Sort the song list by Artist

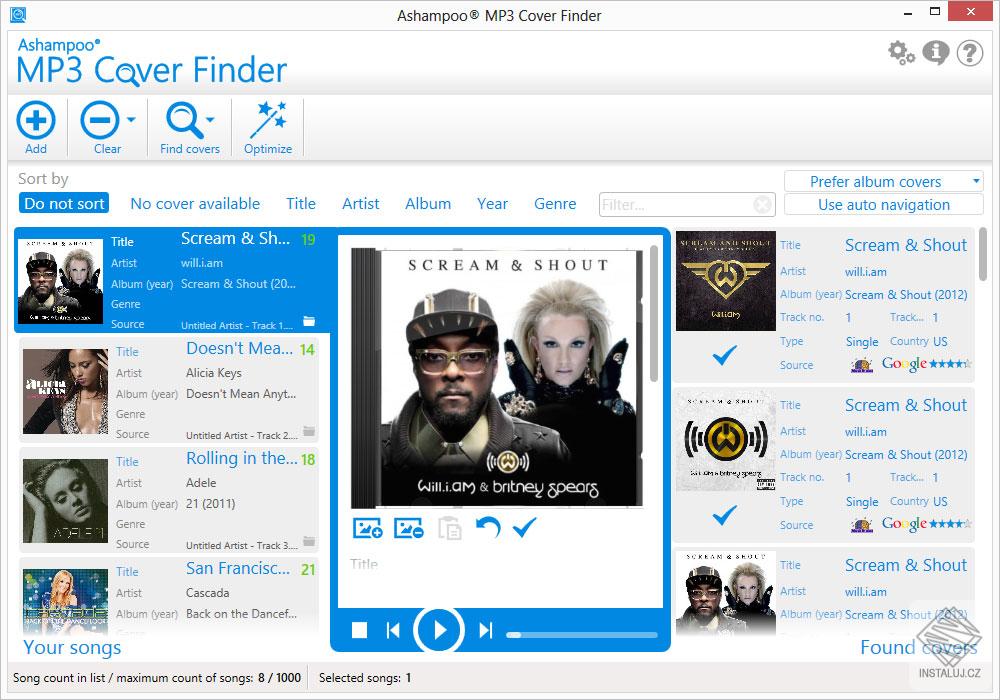click(360, 203)
